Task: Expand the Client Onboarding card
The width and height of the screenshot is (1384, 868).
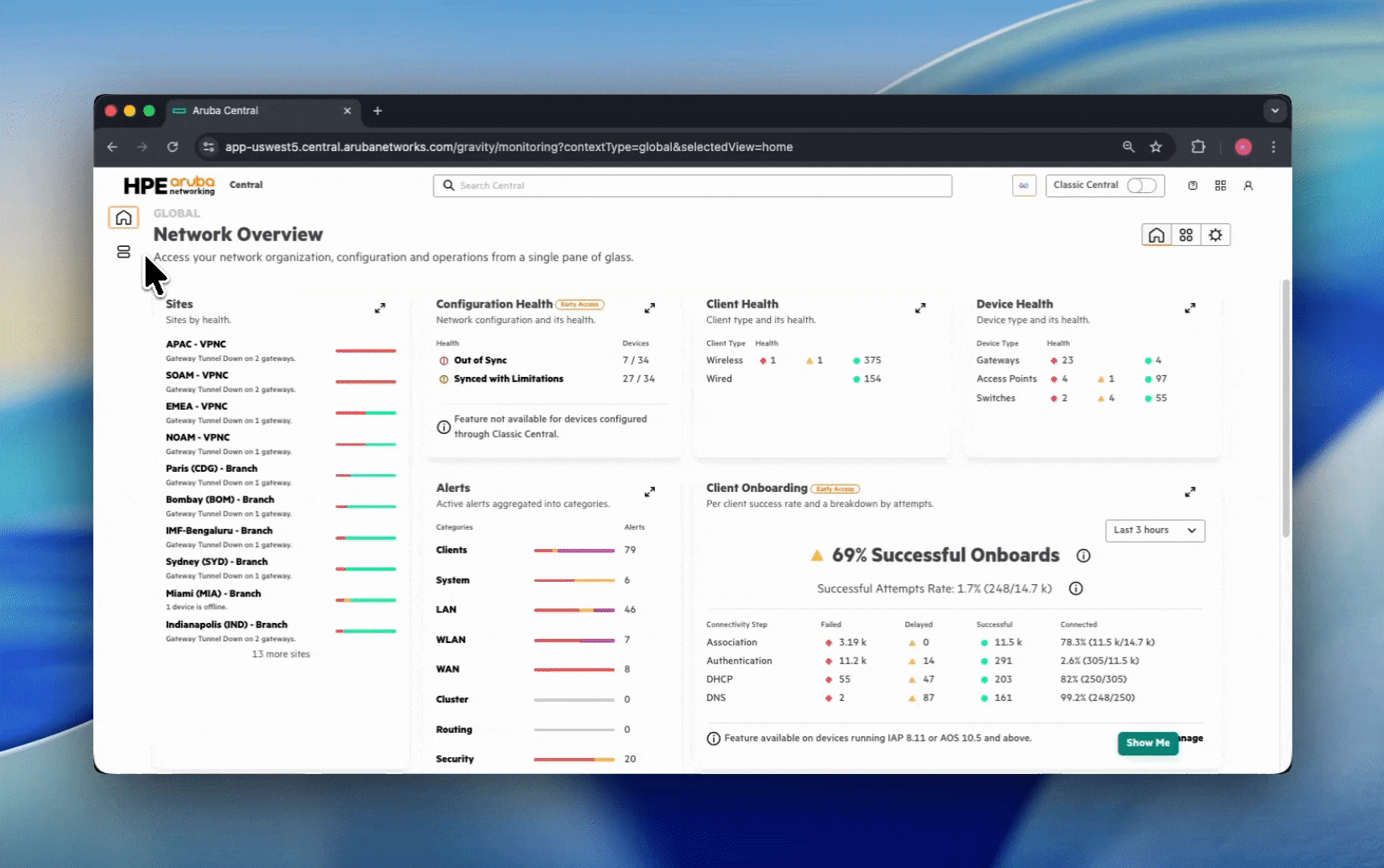Action: [1190, 492]
